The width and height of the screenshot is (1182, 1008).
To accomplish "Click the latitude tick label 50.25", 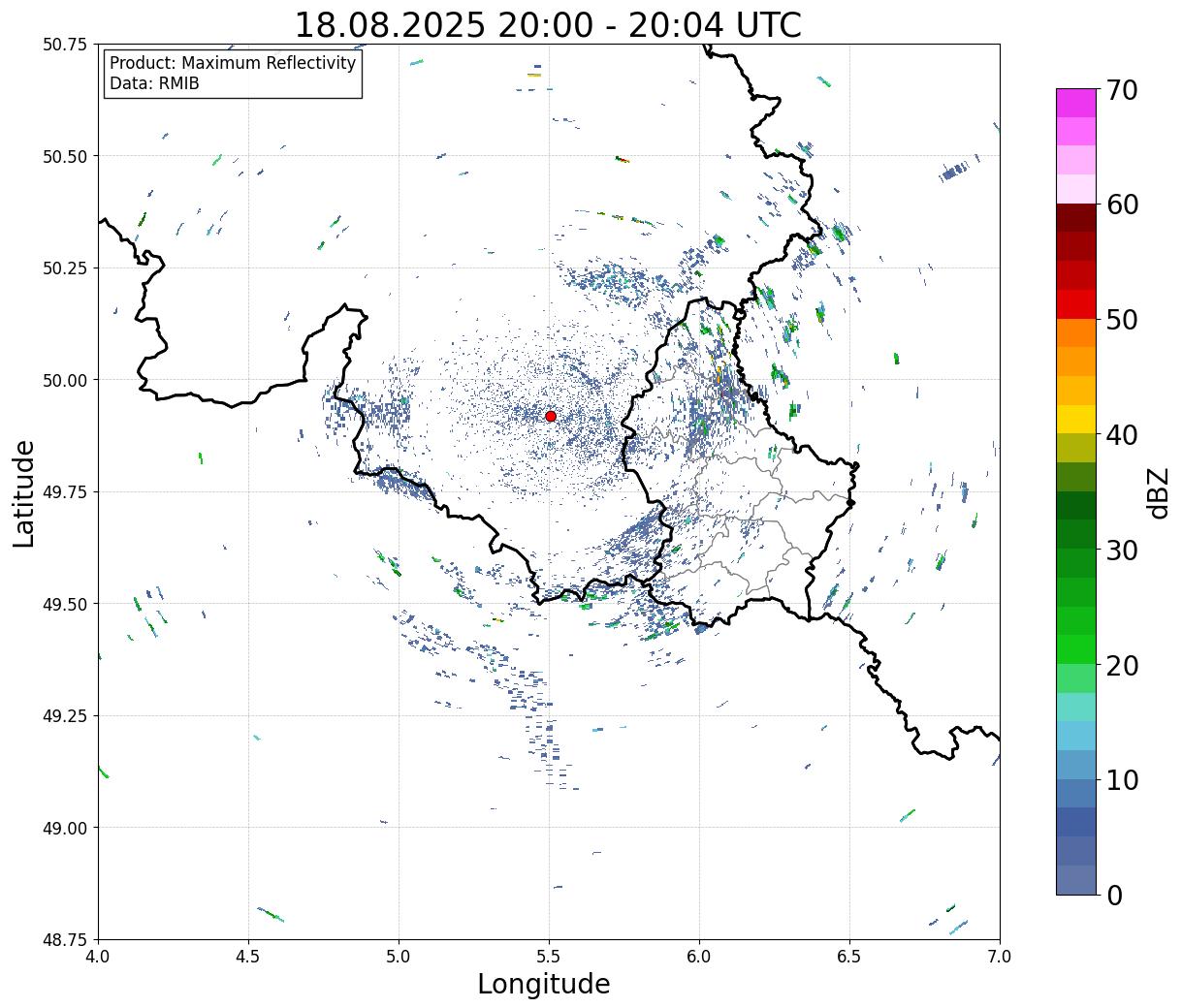I will (x=64, y=268).
